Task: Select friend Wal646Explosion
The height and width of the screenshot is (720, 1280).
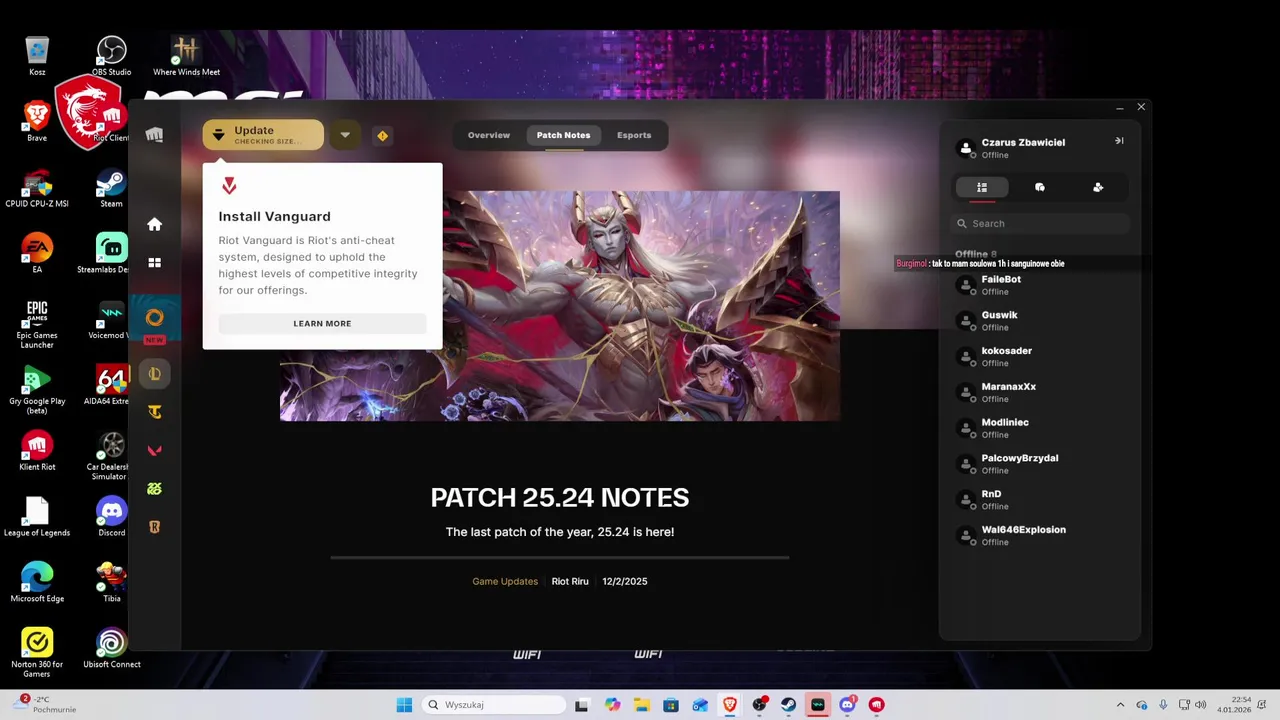Action: (1040, 536)
